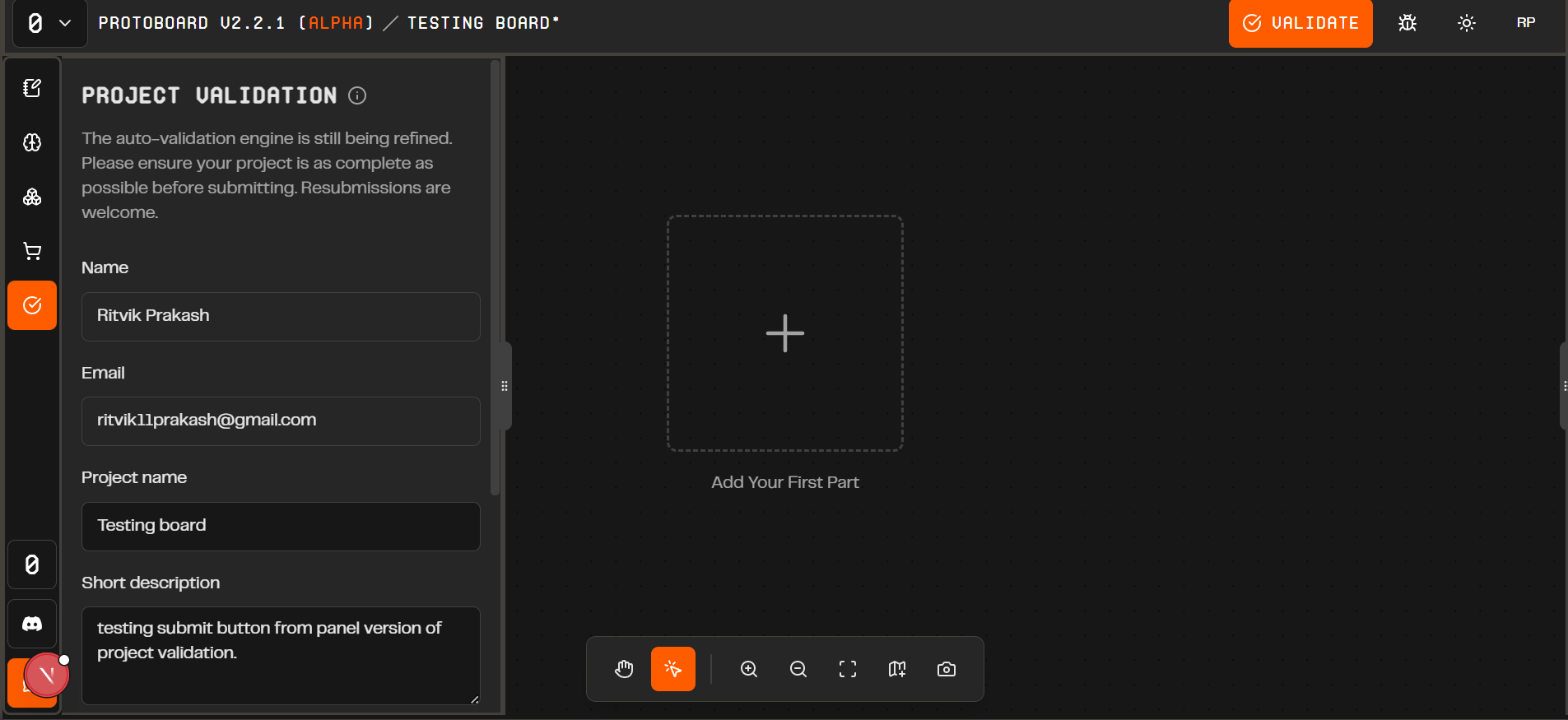Toggle the minimap using the map icon
Viewport: 1568px width, 720px height.
click(897, 669)
